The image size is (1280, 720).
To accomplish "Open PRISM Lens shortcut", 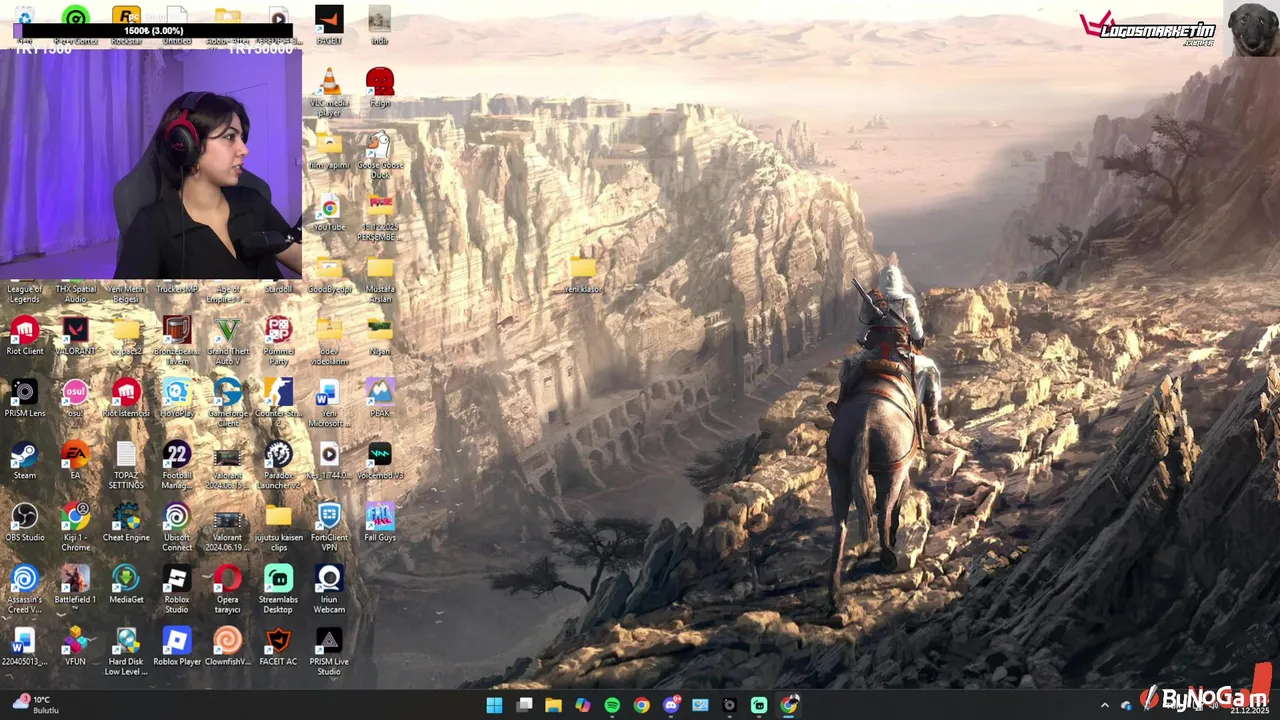I will coord(24,398).
